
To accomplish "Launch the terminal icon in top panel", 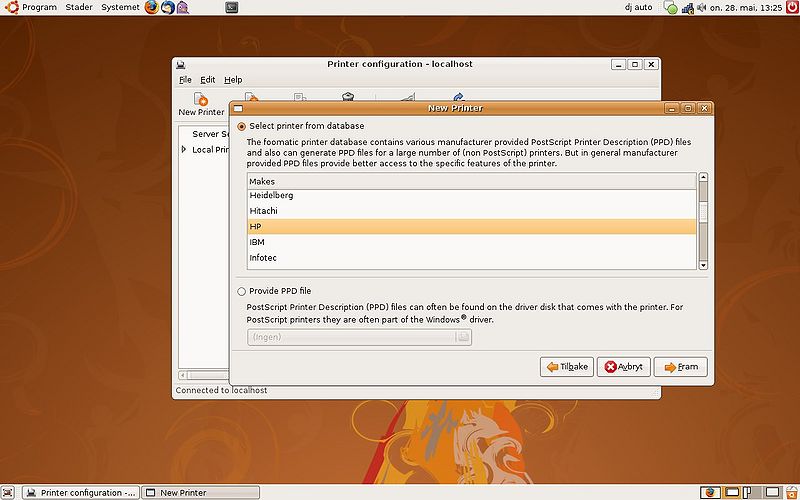I will 232,7.
